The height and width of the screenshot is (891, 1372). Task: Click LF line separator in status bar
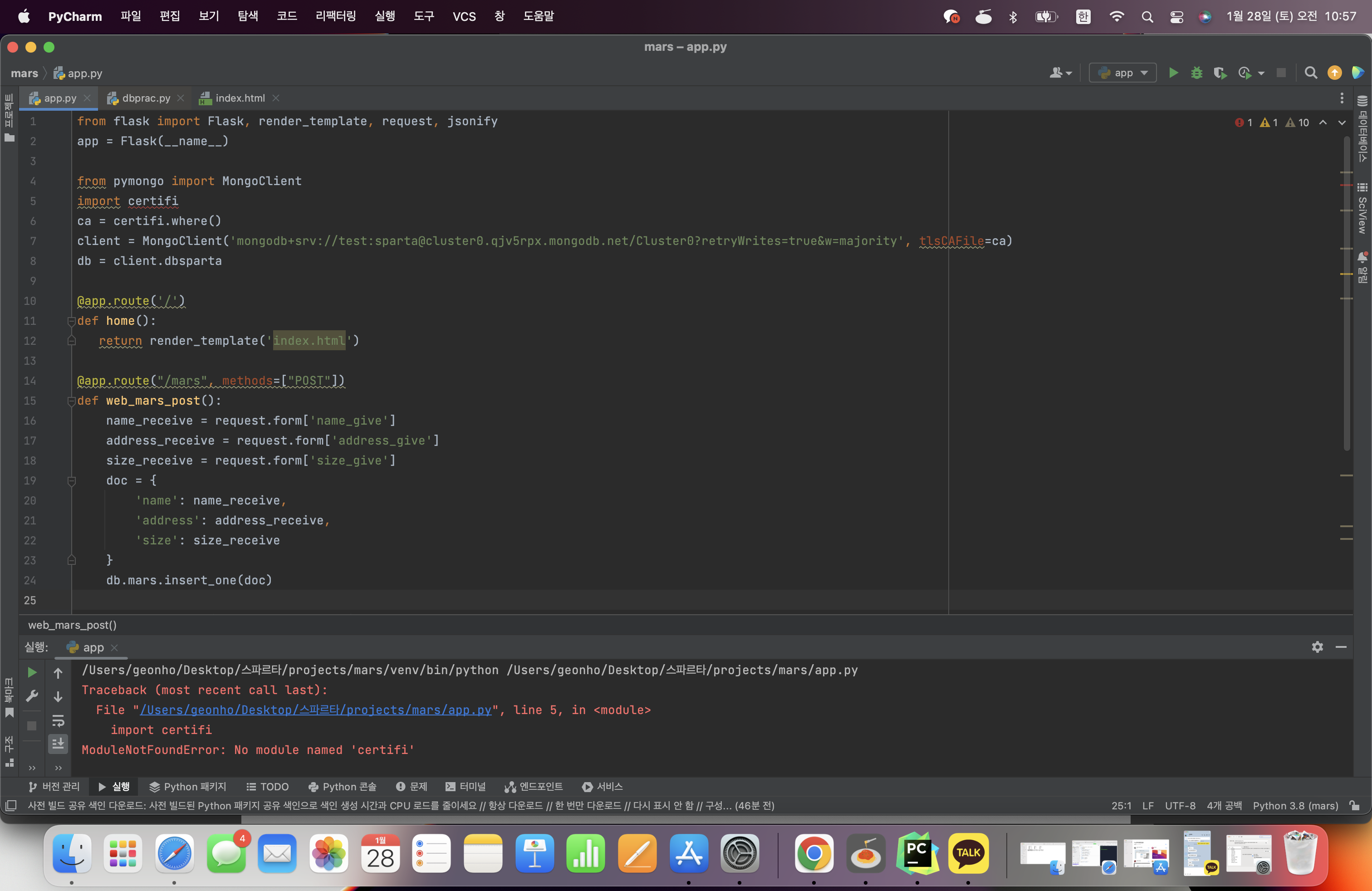[x=1148, y=806]
